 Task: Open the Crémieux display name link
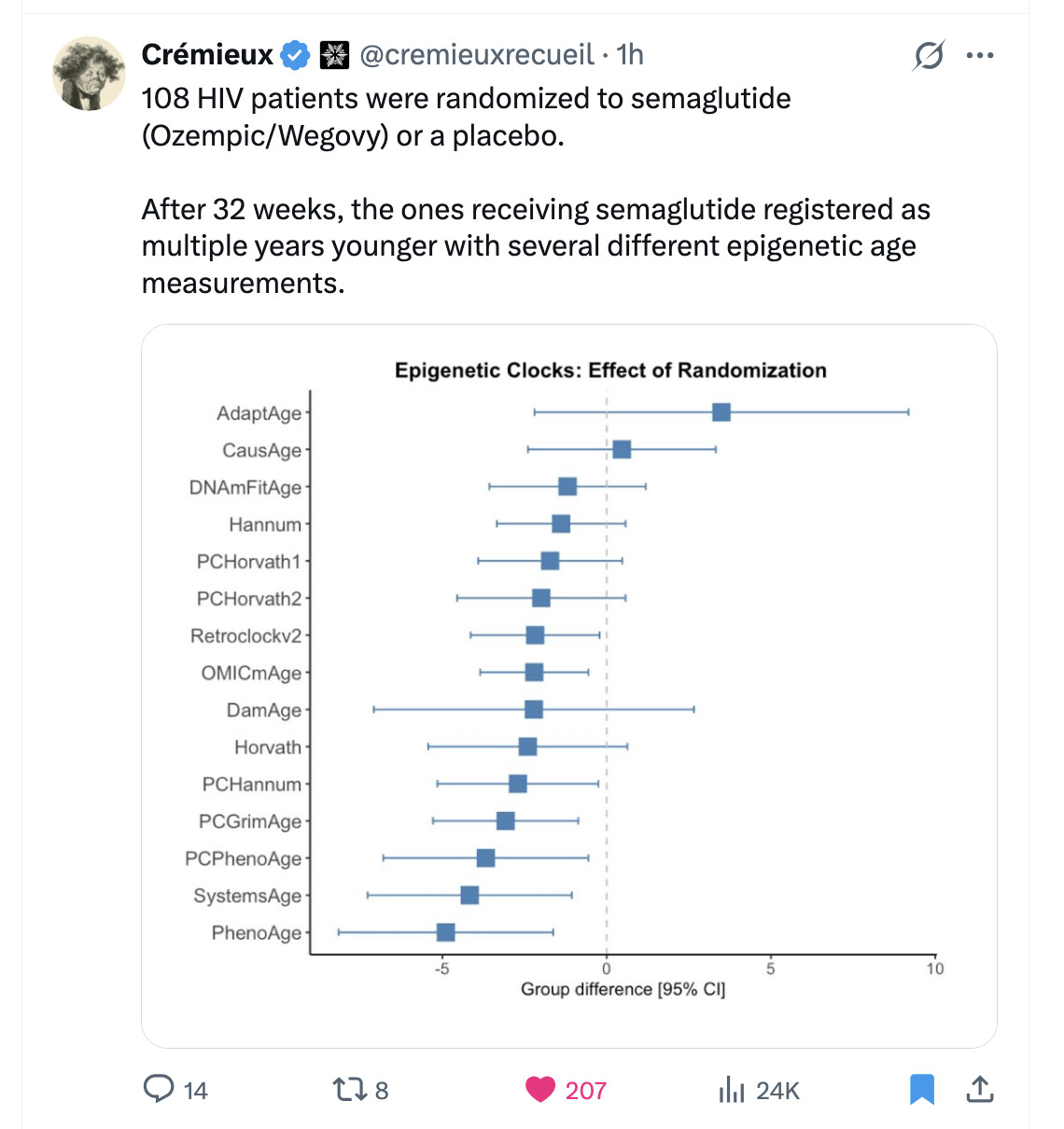(207, 55)
